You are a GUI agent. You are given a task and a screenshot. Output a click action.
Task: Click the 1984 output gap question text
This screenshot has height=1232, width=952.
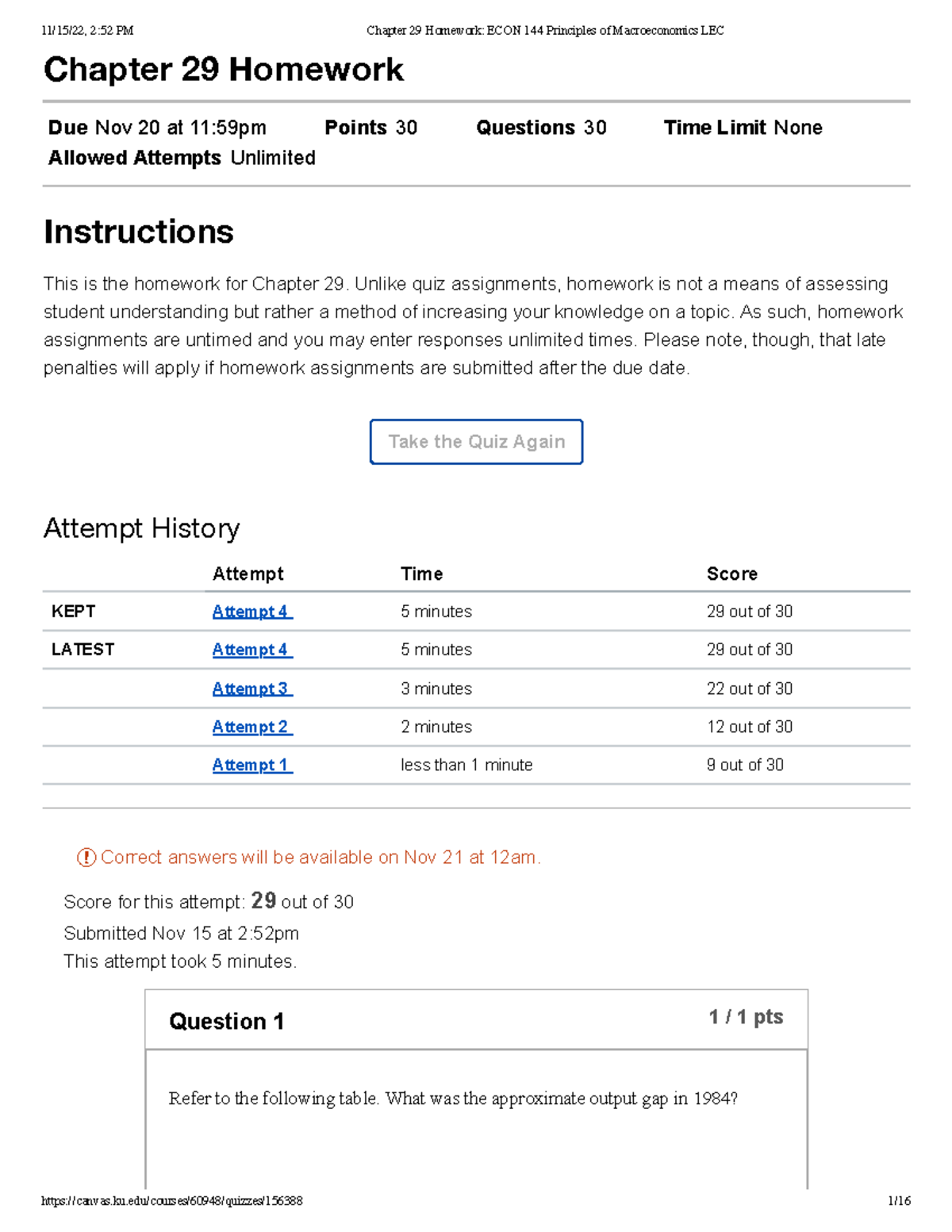pos(453,1099)
